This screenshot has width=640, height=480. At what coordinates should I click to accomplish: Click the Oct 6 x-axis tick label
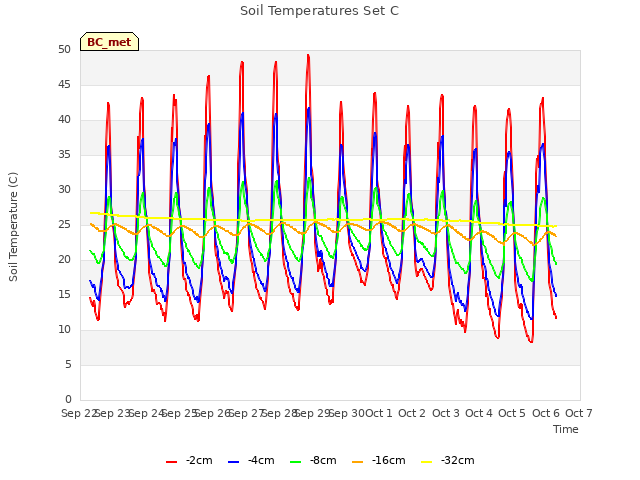coord(546,413)
